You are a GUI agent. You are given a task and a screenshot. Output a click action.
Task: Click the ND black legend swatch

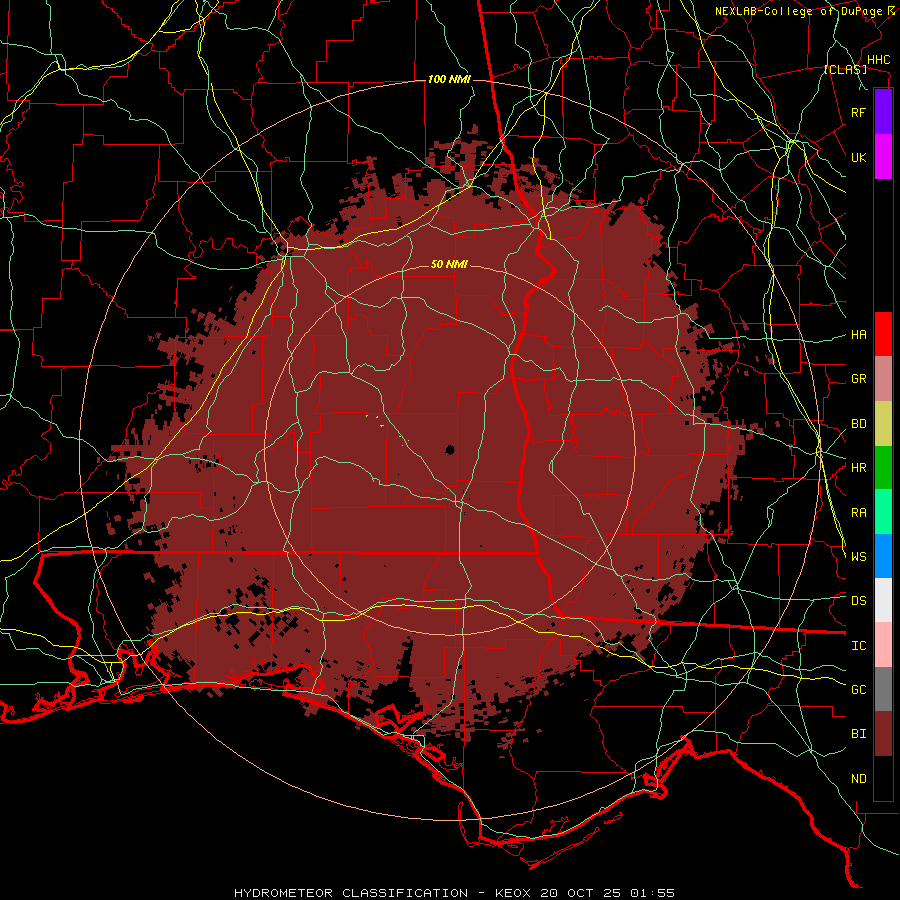[x=883, y=778]
